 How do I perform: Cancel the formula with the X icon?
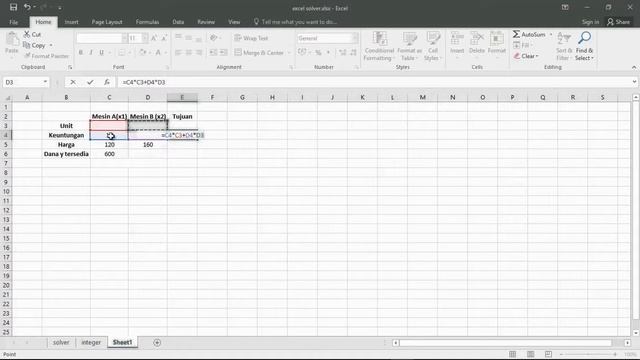point(73,82)
